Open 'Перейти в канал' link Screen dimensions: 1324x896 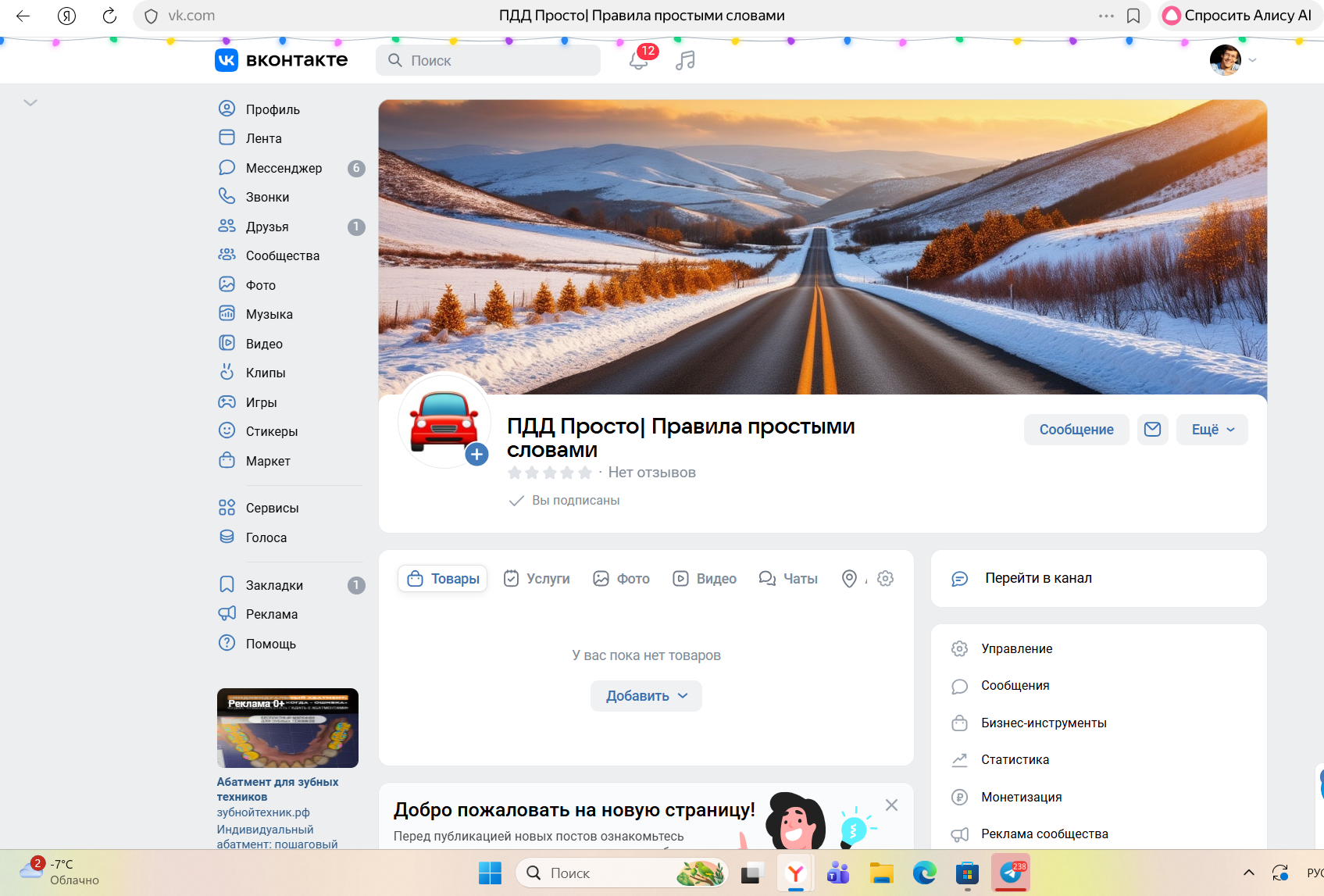1038,578
